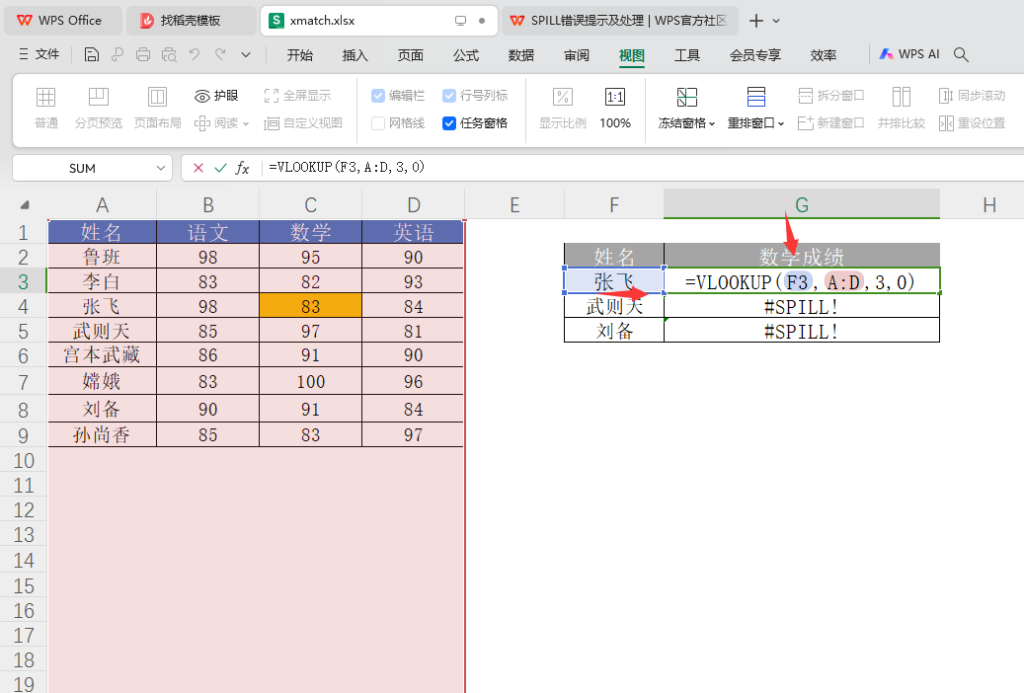This screenshot has height=693, width=1024.
Task: Click 拆分窗口 split window
Action: pyautogui.click(x=831, y=96)
